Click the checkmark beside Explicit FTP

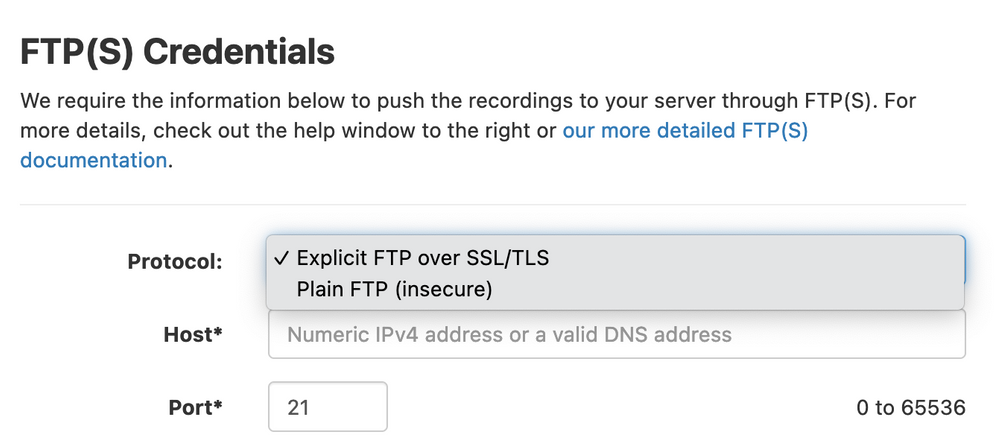point(280,258)
